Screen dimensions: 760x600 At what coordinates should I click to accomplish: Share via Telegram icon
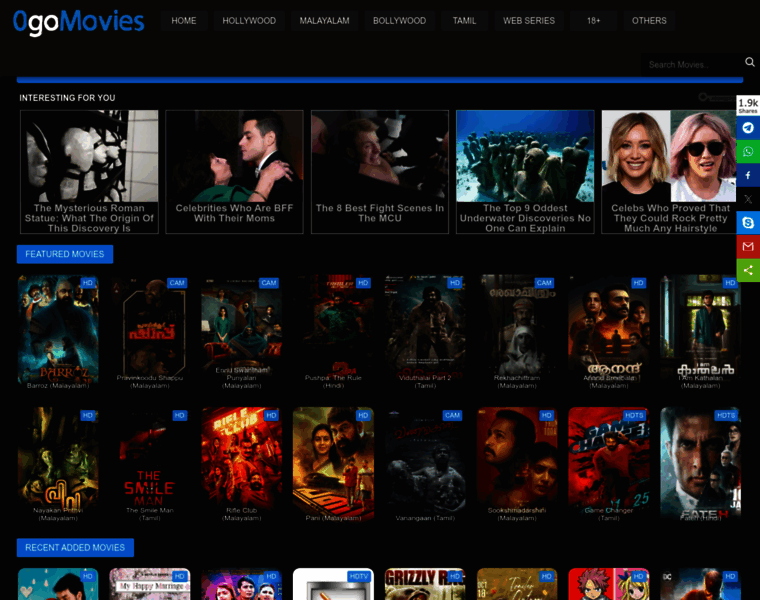tap(748, 127)
